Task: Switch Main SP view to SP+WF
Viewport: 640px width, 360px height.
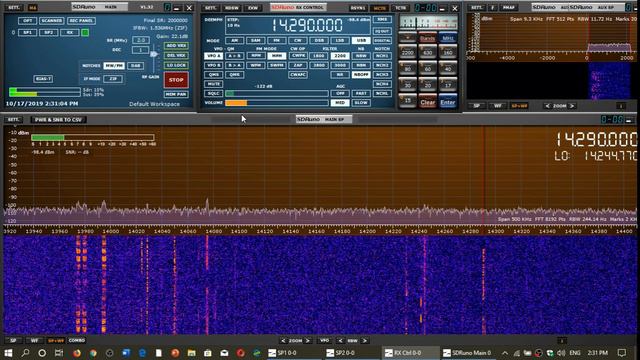Action: (x=56, y=340)
